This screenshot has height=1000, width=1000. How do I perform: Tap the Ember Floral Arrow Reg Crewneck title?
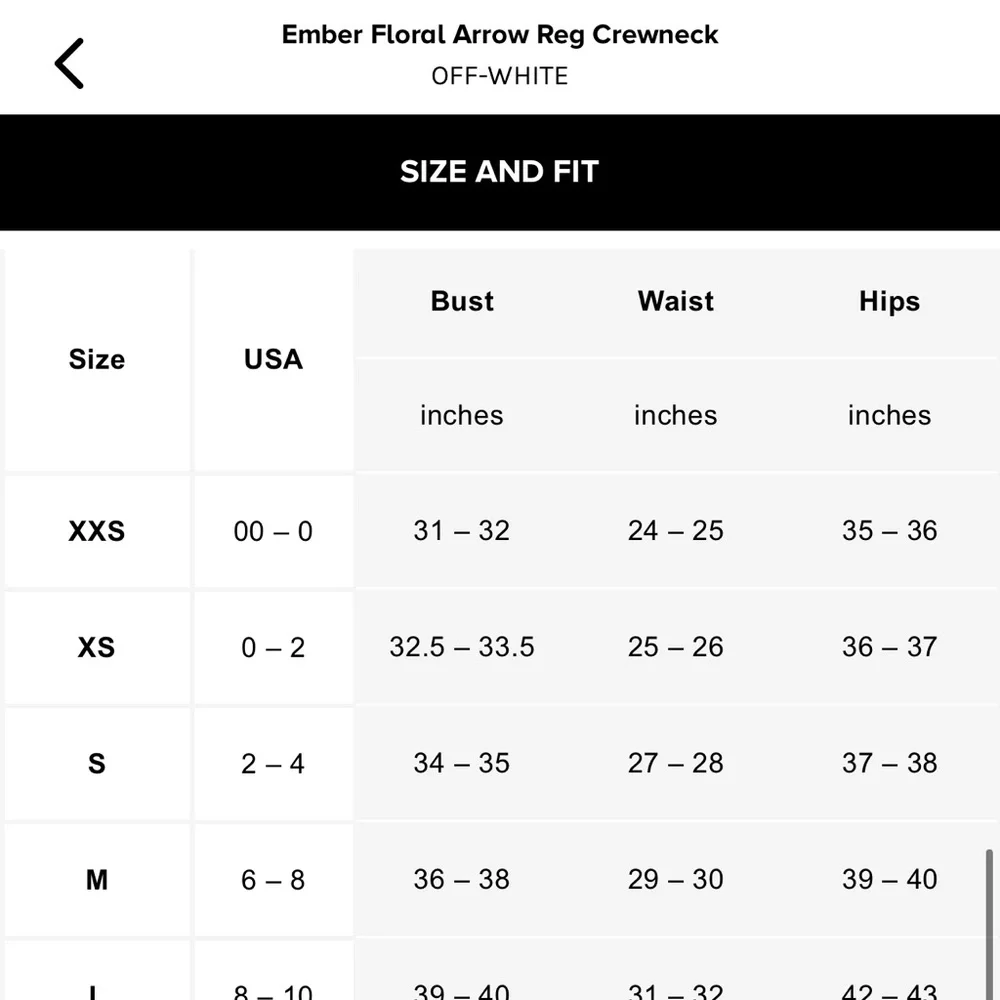[500, 34]
